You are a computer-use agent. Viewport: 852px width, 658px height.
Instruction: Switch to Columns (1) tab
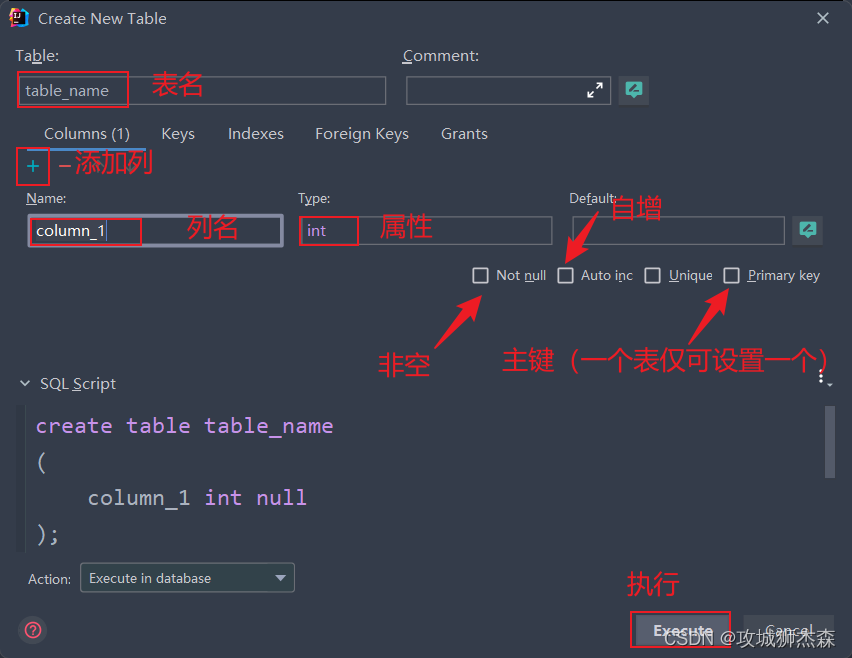87,134
